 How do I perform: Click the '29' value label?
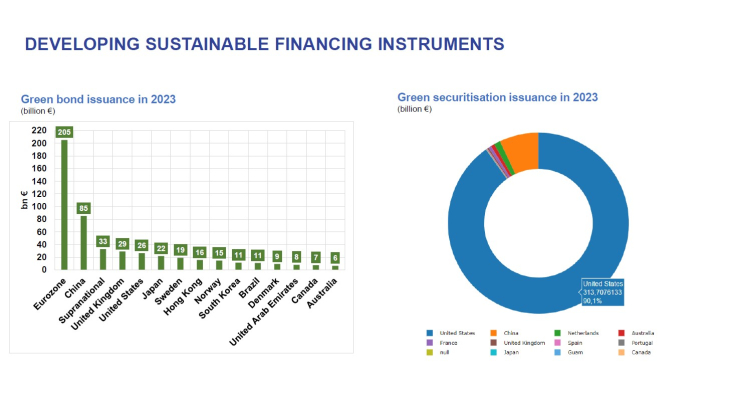(122, 244)
